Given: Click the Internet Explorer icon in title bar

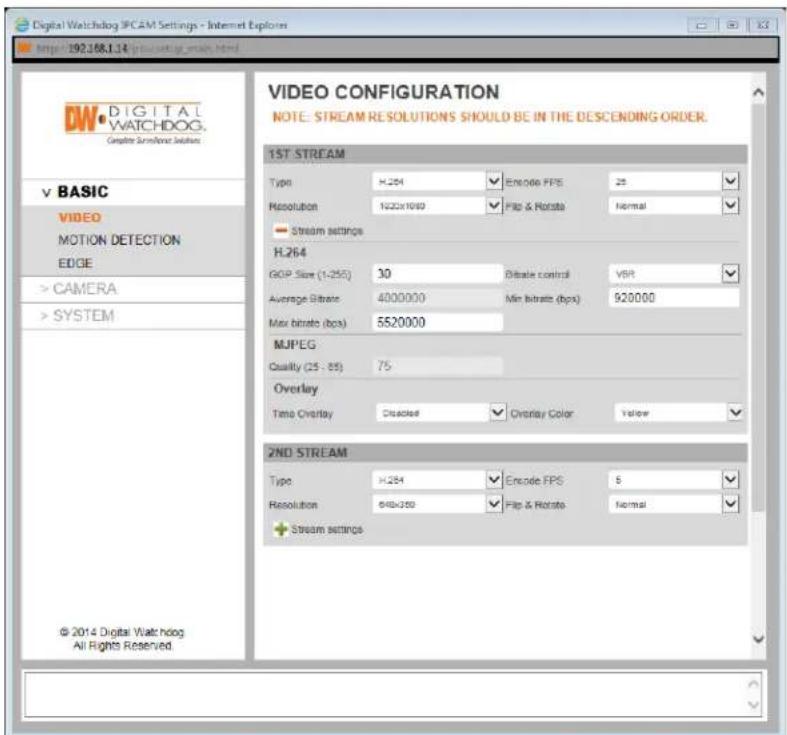Looking at the screenshot, I should tap(22, 25).
